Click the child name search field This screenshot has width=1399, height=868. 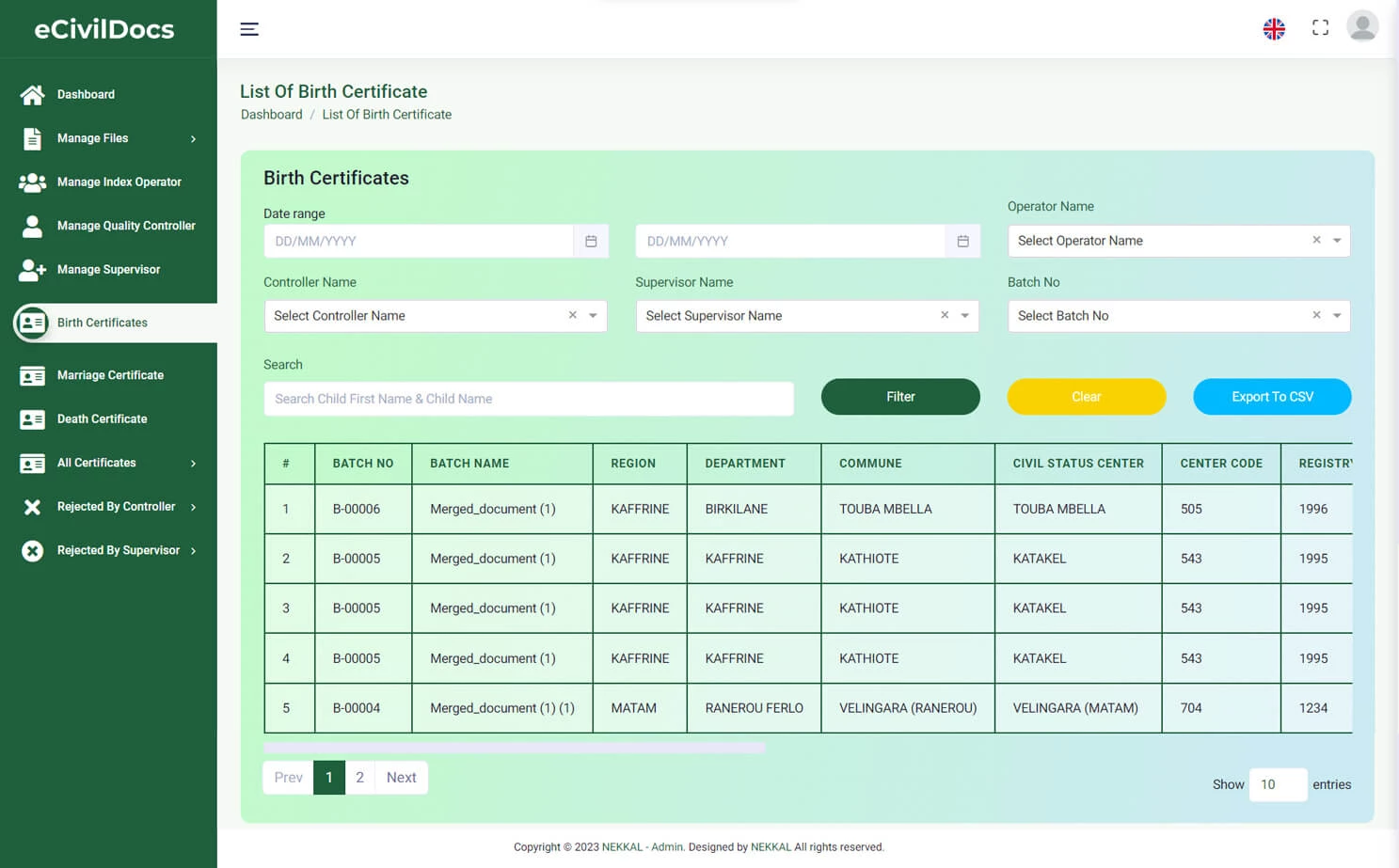tap(529, 399)
